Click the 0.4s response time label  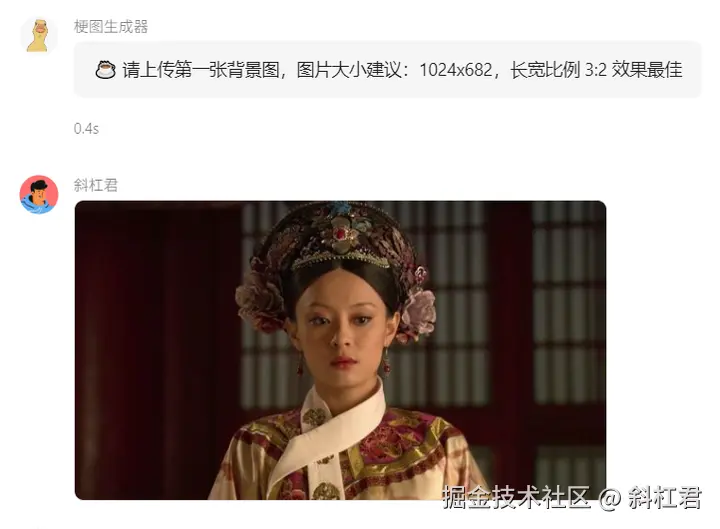click(86, 129)
